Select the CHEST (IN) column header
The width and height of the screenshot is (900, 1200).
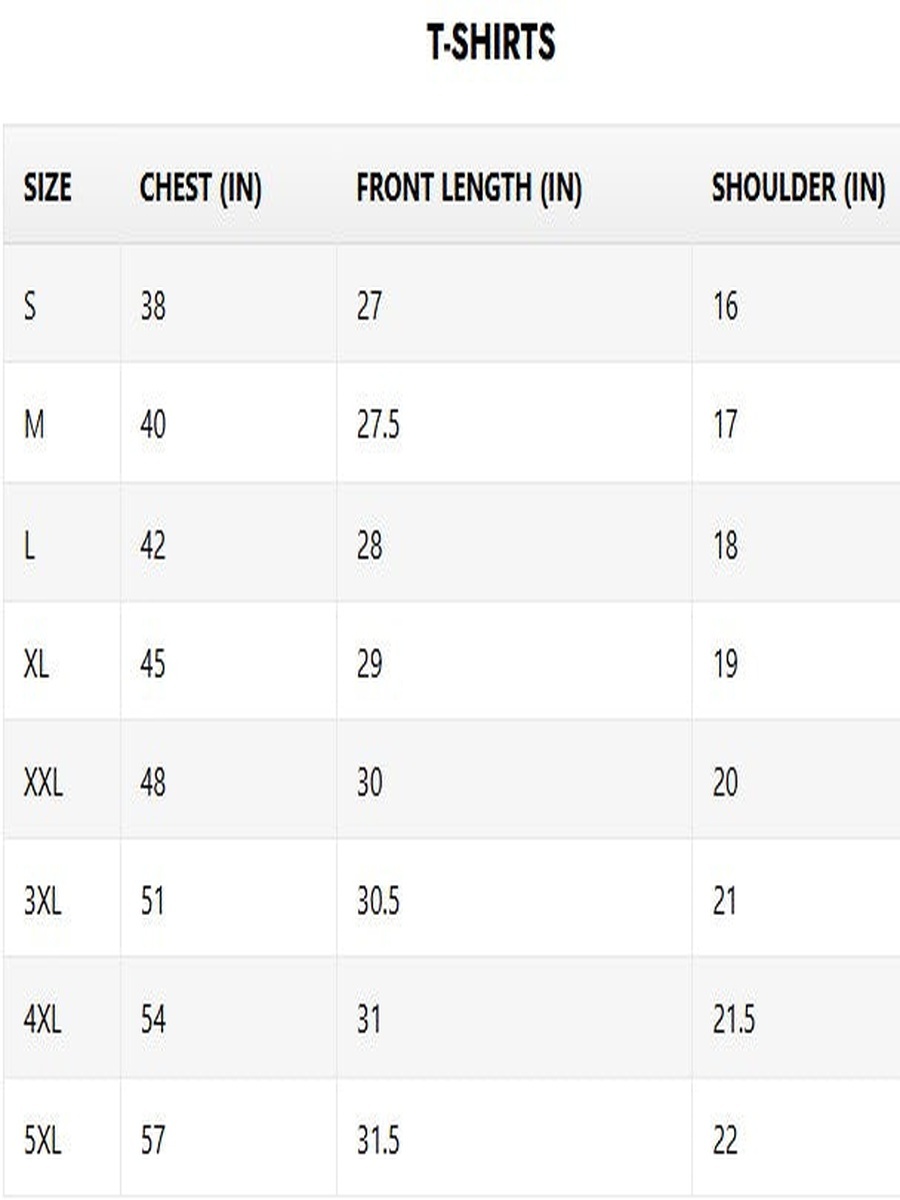click(200, 188)
